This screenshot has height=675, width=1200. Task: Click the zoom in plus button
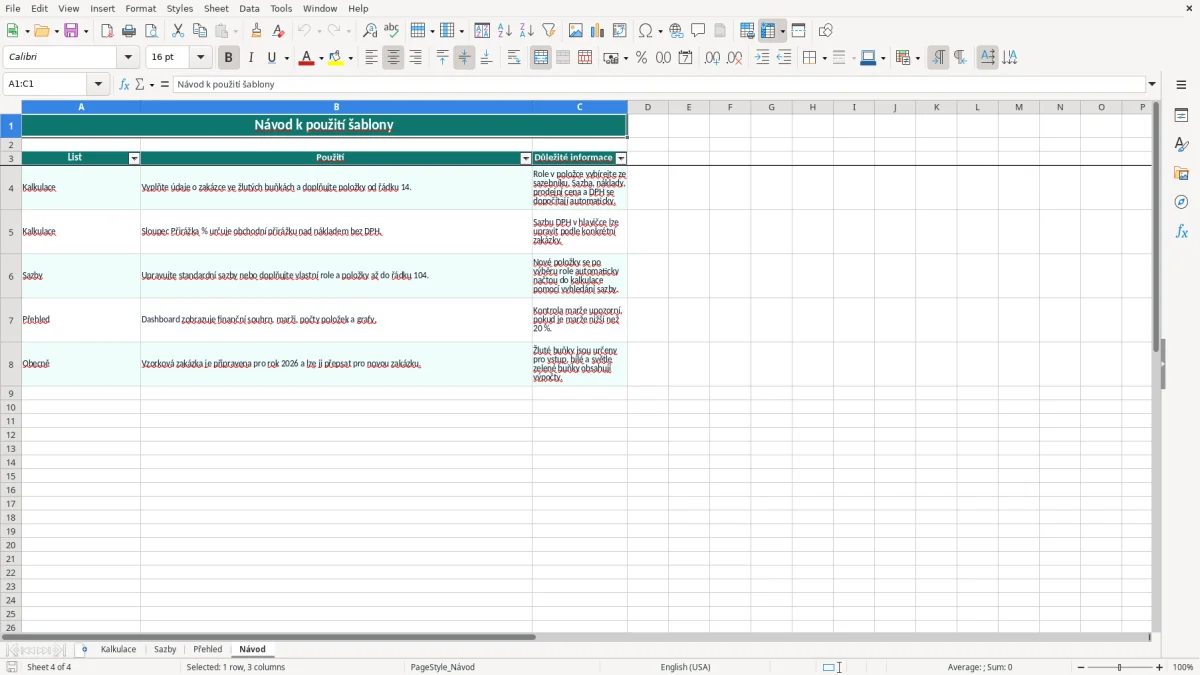tap(1160, 667)
